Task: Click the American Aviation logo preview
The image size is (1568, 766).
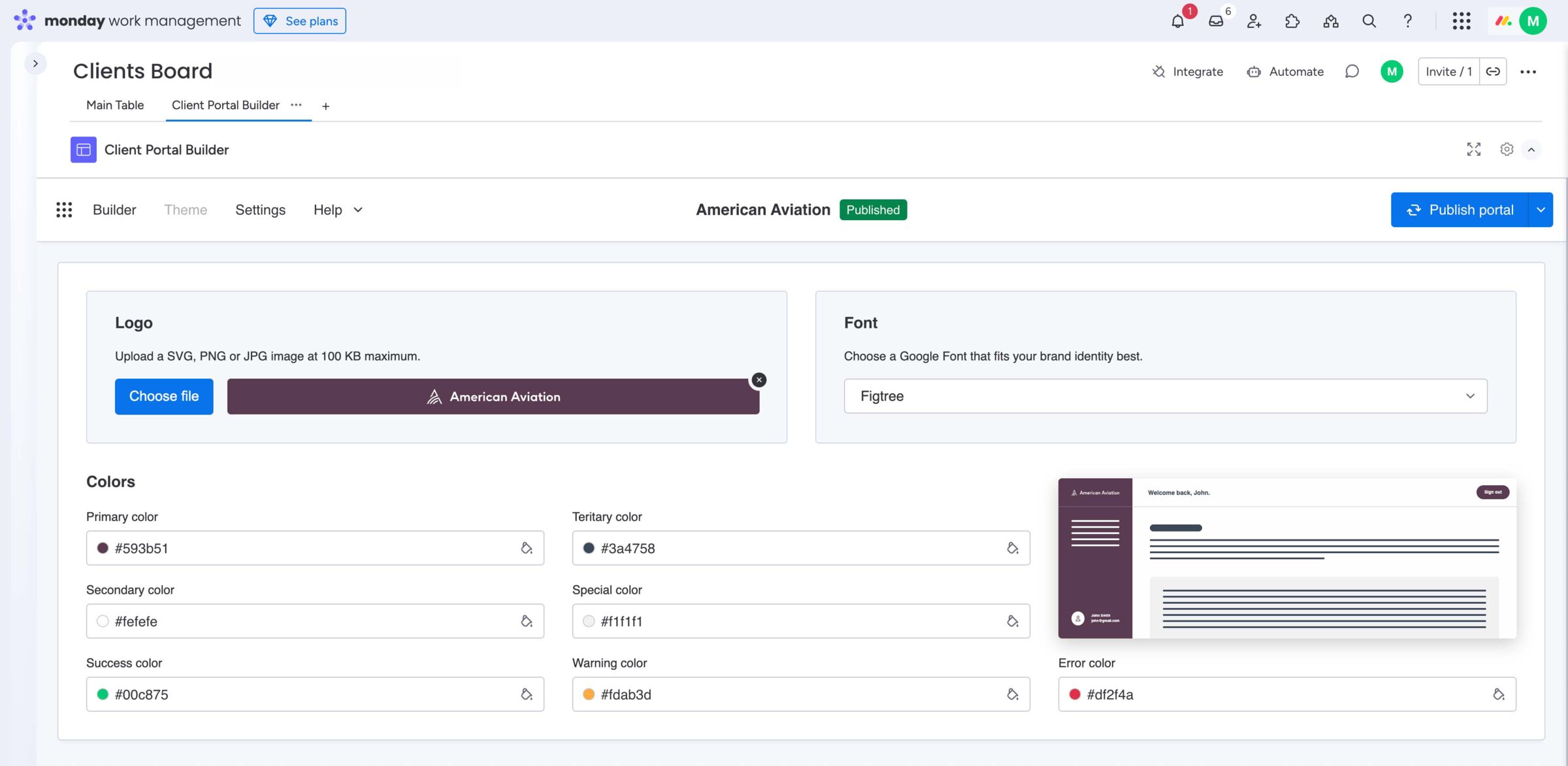Action: click(493, 396)
